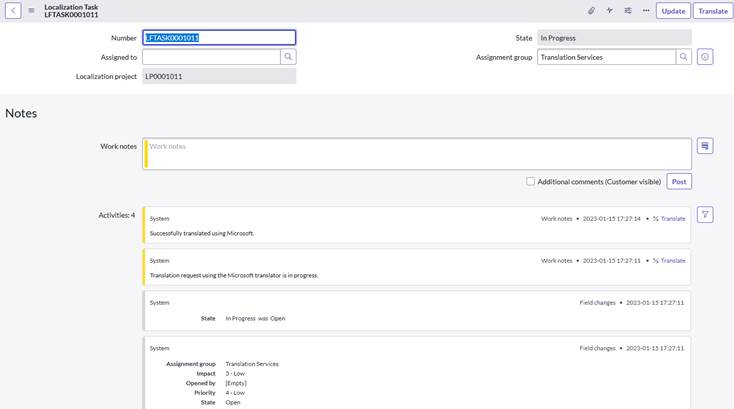Open the activity filter funnel icon

pyautogui.click(x=705, y=214)
